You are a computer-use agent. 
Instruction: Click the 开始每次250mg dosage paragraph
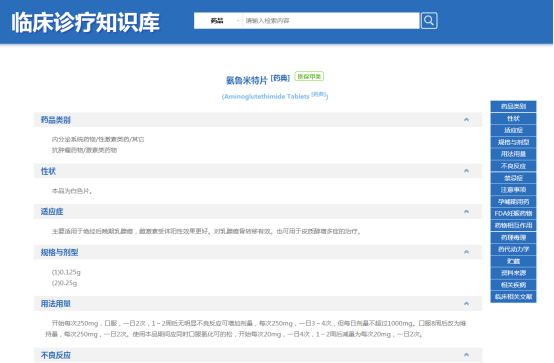tap(256, 329)
